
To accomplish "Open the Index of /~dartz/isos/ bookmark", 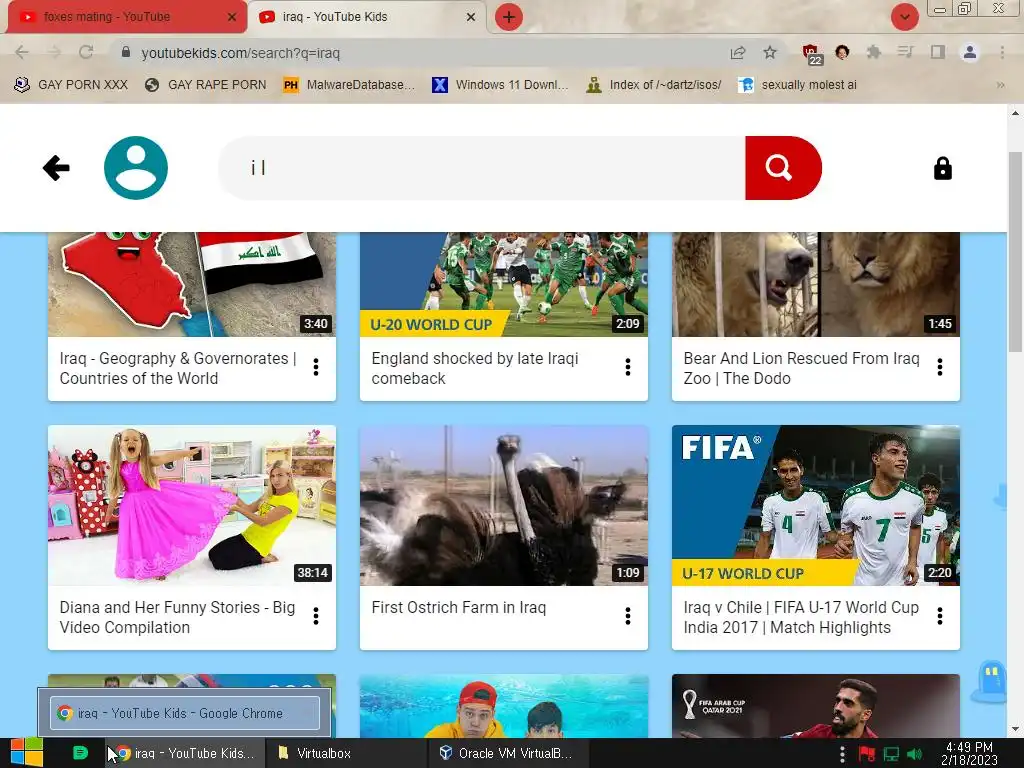I will click(654, 85).
